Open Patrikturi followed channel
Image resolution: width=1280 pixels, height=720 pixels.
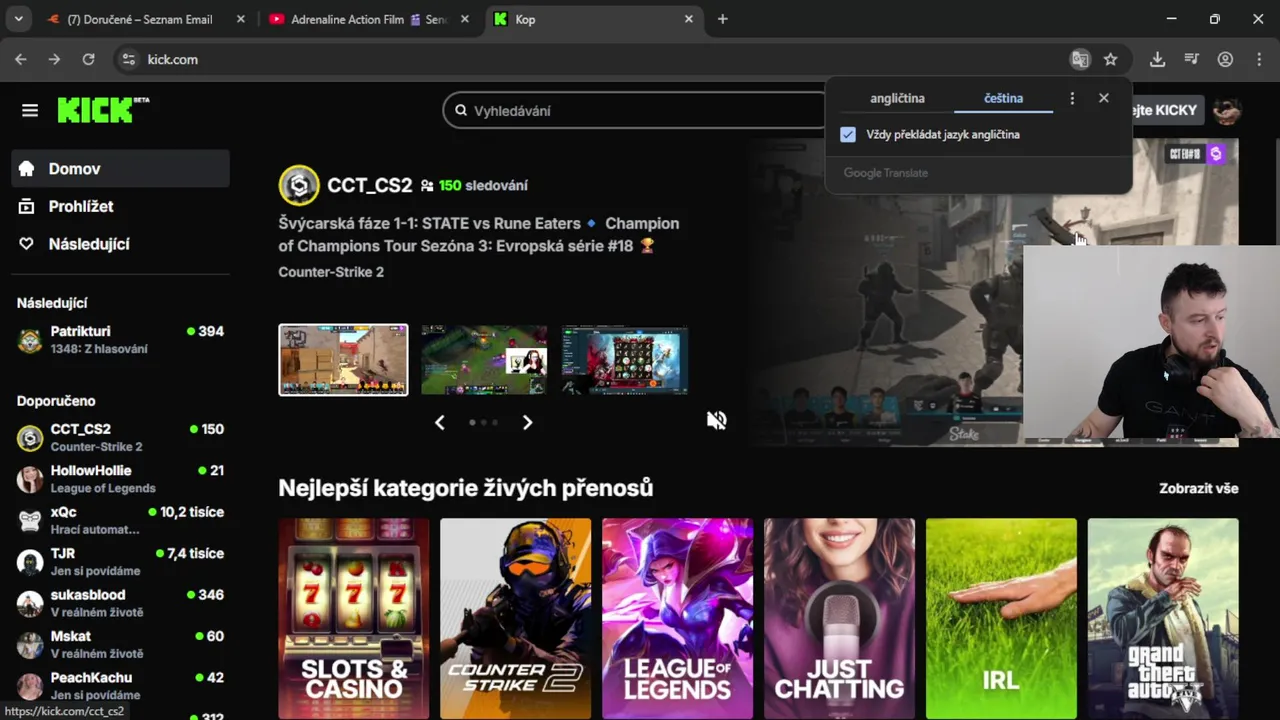point(121,340)
